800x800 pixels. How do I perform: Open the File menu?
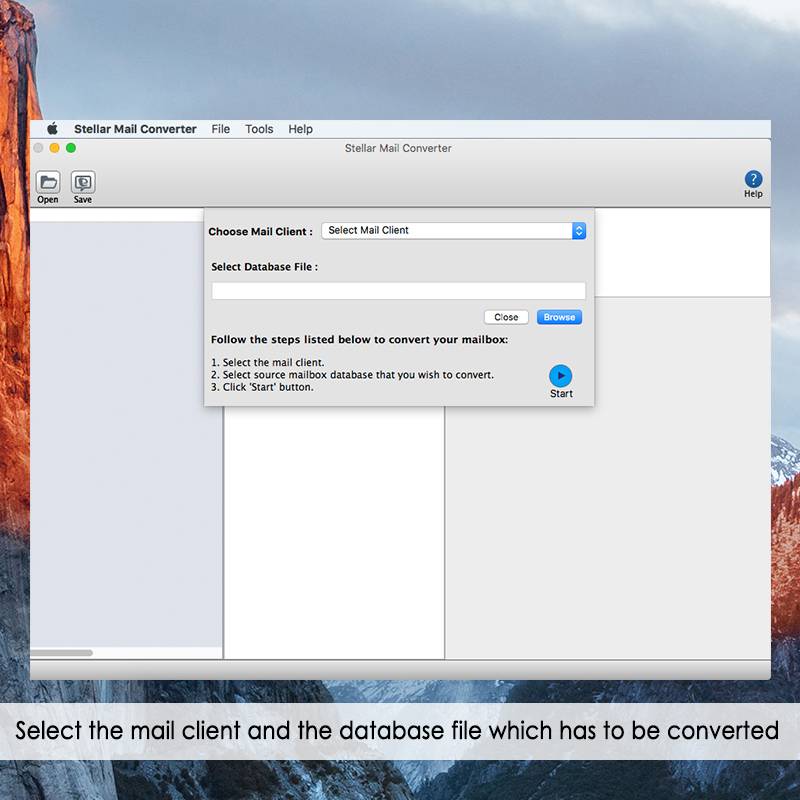[x=220, y=129]
